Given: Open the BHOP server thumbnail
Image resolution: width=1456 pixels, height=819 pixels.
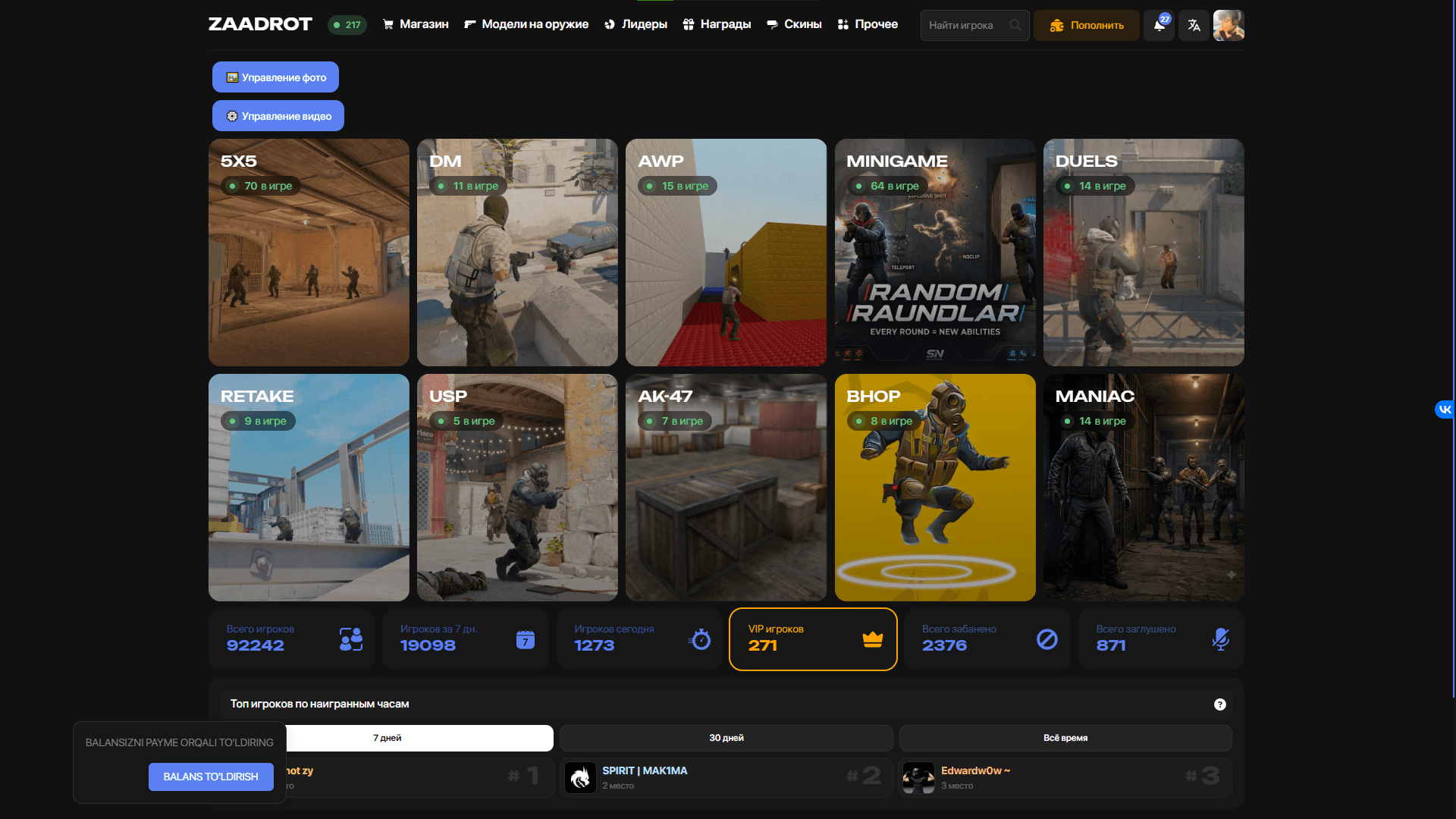Looking at the screenshot, I should click(935, 488).
